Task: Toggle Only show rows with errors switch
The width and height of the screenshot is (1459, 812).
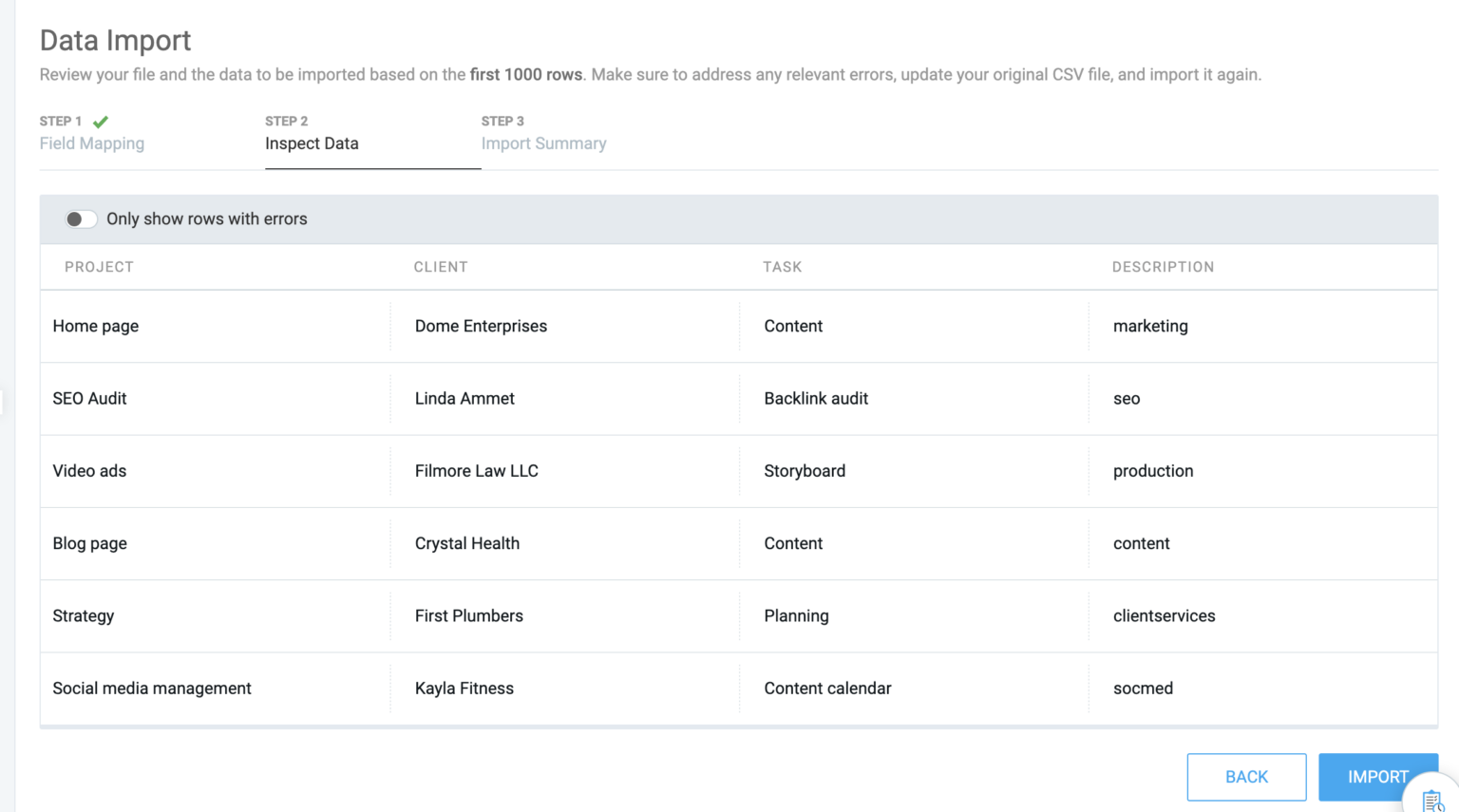Action: 81,219
